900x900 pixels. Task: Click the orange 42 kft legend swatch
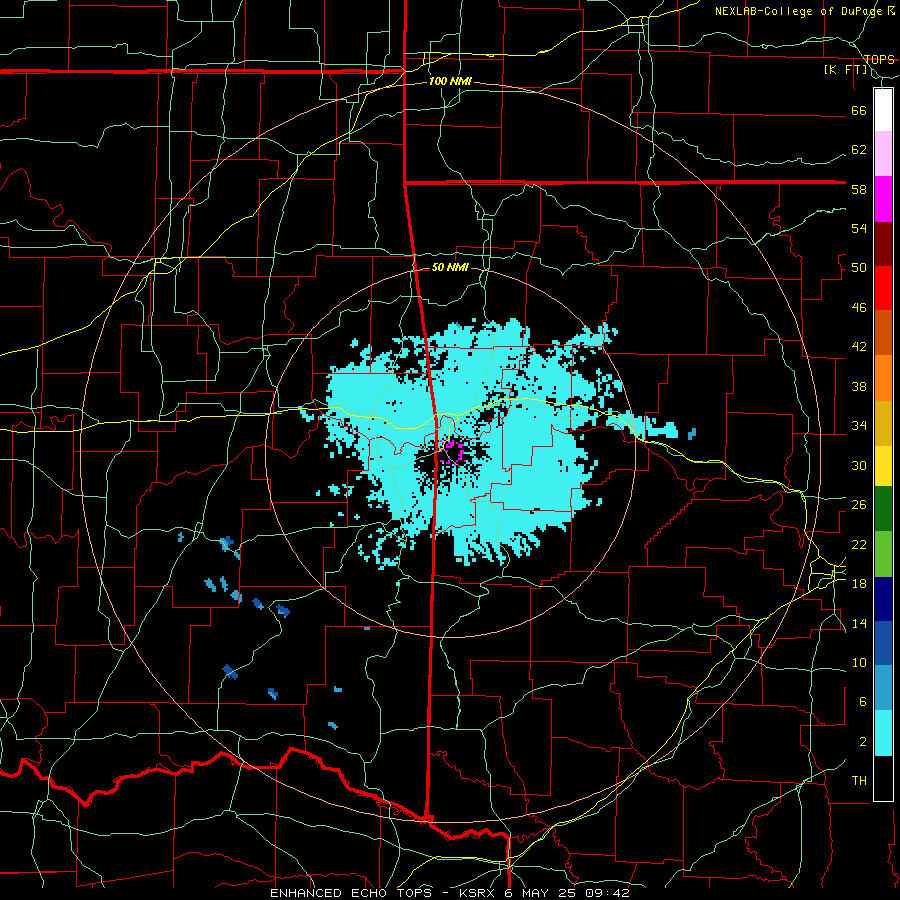[x=883, y=378]
